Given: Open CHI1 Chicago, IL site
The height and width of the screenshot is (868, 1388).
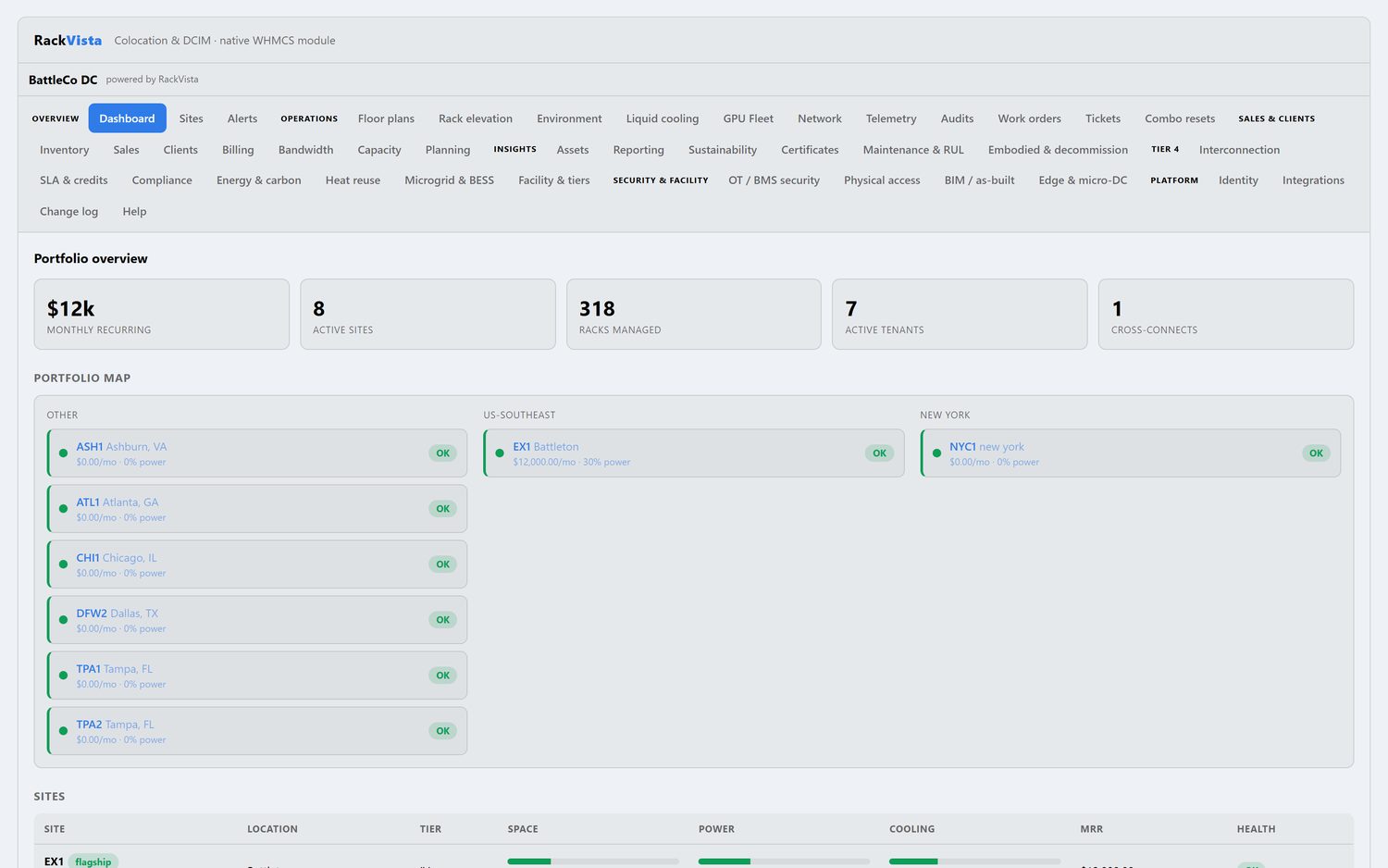Looking at the screenshot, I should point(257,564).
